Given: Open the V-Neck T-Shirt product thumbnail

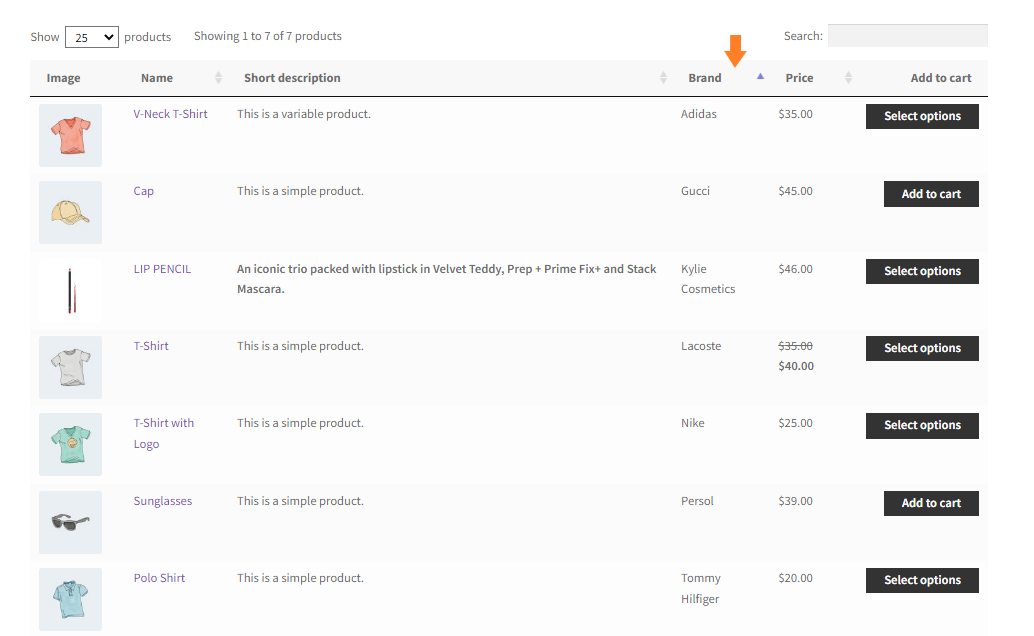Looking at the screenshot, I should (x=71, y=135).
